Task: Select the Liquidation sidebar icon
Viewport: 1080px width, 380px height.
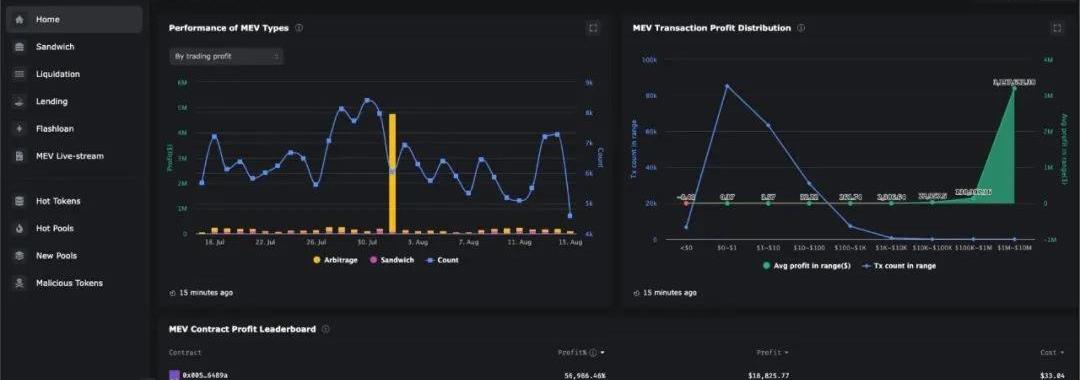Action: pos(19,74)
